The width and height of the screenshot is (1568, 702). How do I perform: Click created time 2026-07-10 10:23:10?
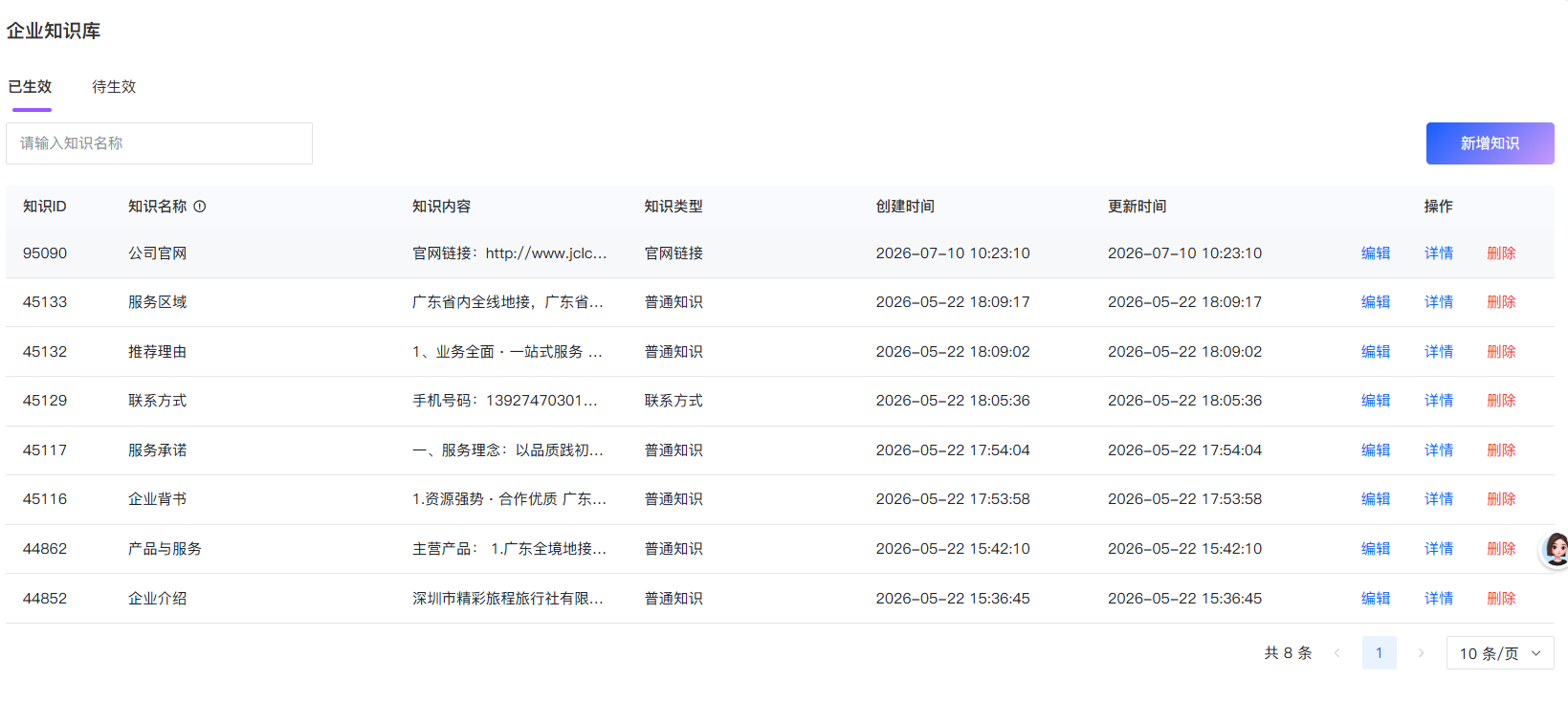click(x=953, y=253)
